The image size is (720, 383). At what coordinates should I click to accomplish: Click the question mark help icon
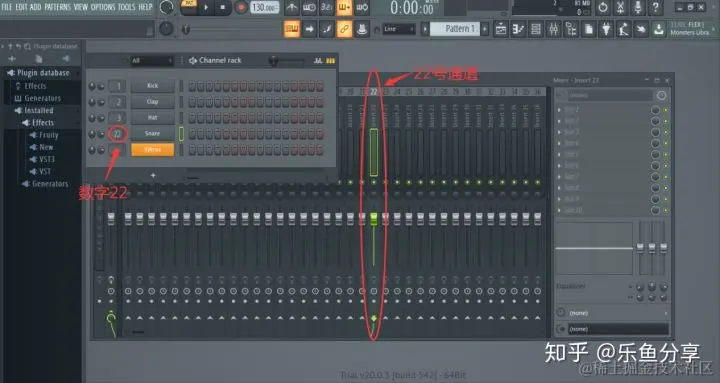point(655,7)
